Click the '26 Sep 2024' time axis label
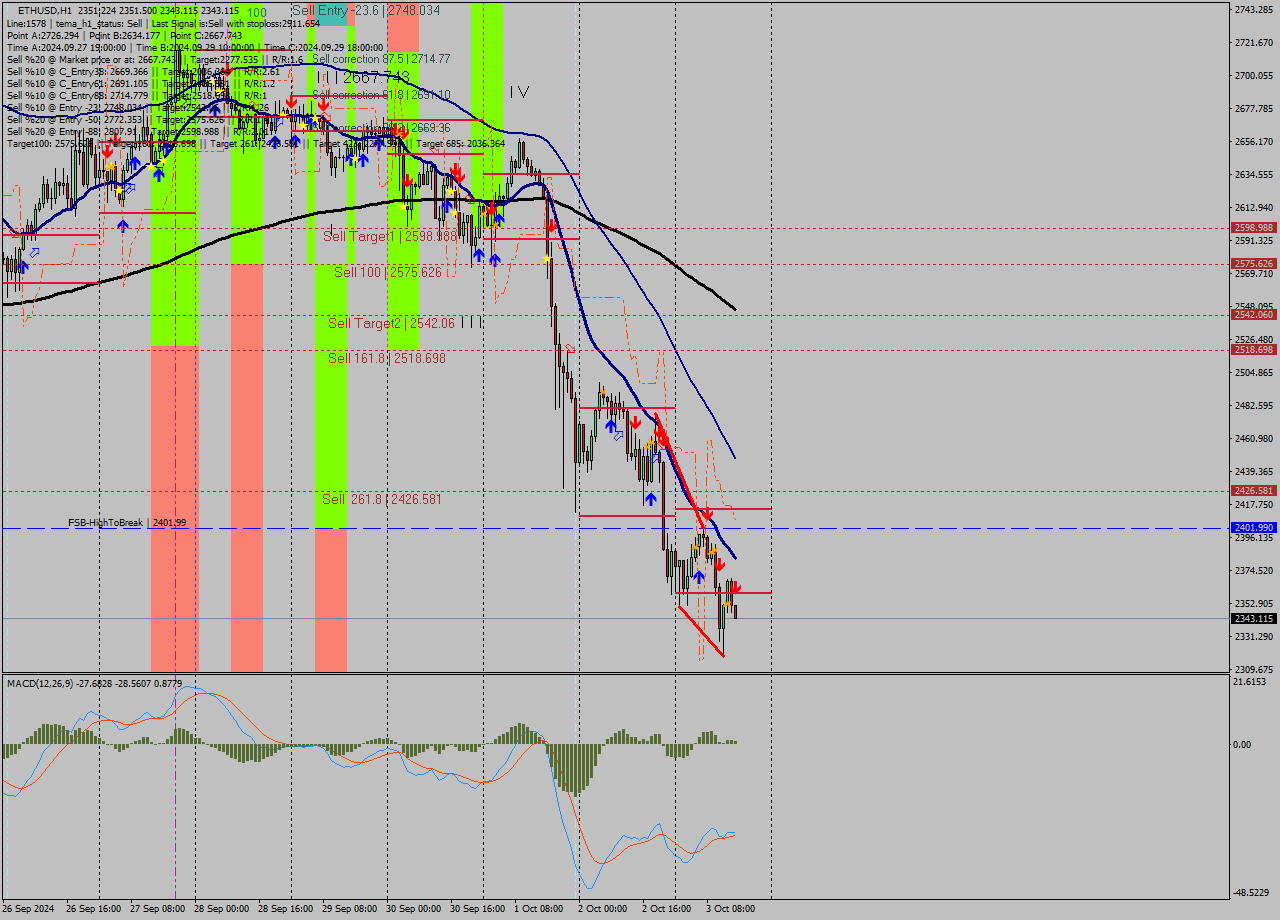The height and width of the screenshot is (920, 1280). tap(29, 909)
